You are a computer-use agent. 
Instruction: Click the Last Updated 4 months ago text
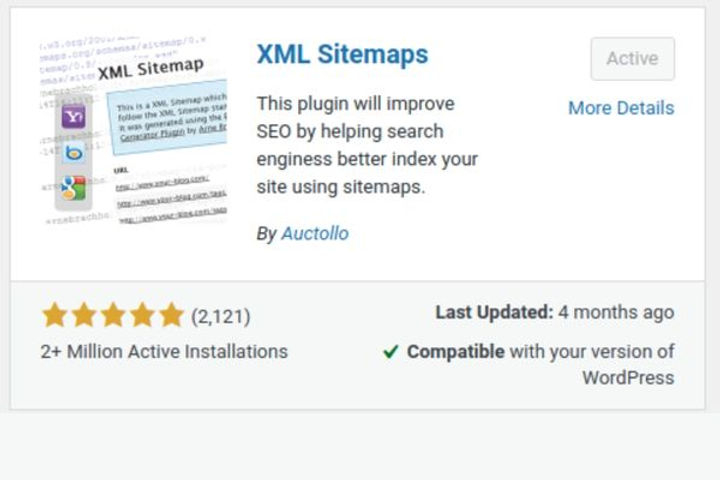pos(555,312)
